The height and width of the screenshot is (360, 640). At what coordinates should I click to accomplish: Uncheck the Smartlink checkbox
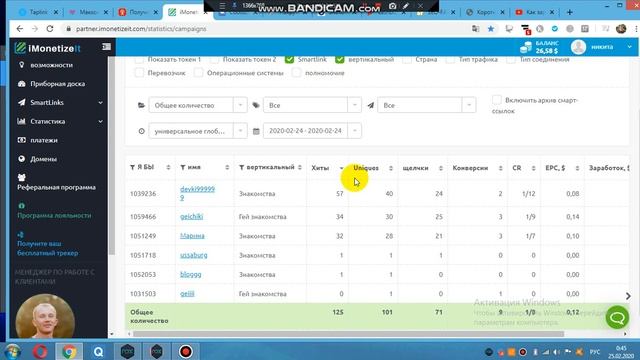289,60
